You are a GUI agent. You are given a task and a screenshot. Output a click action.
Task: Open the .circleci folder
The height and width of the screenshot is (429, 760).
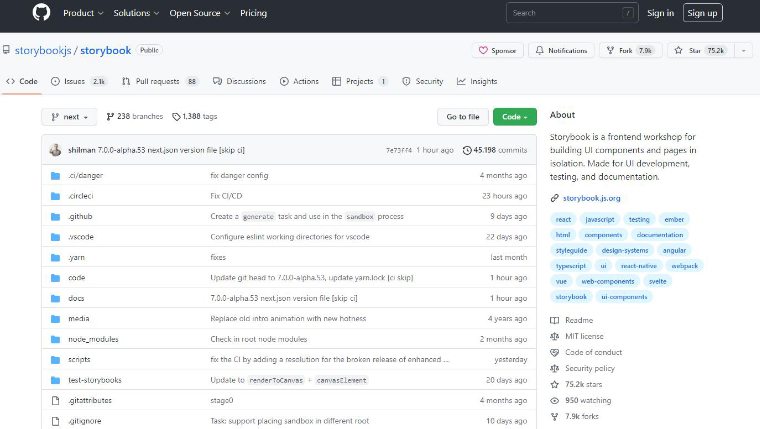click(x=80, y=196)
